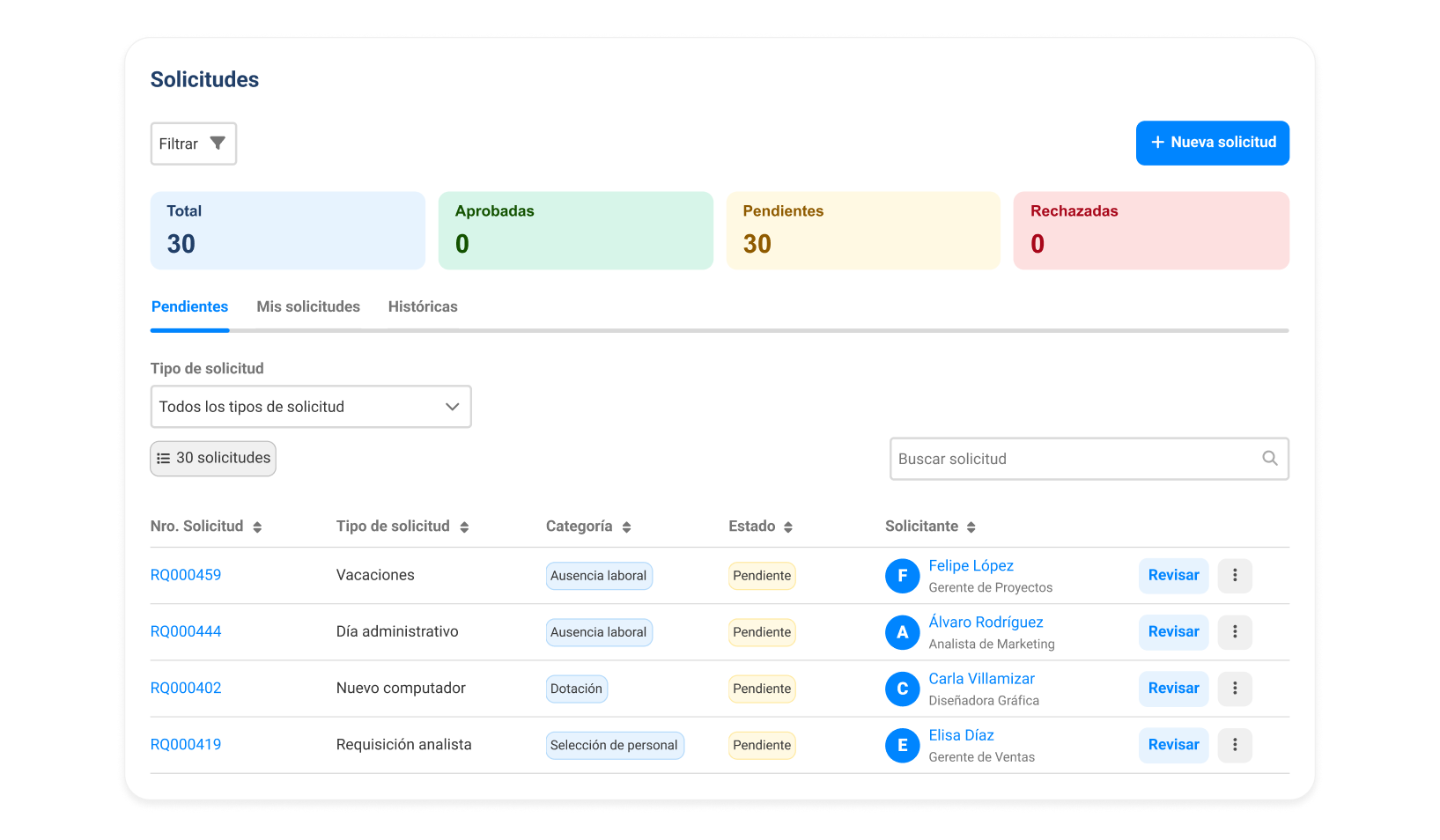Sort by Solicitante column header
Screen dimensions: 1440x840
point(971,527)
